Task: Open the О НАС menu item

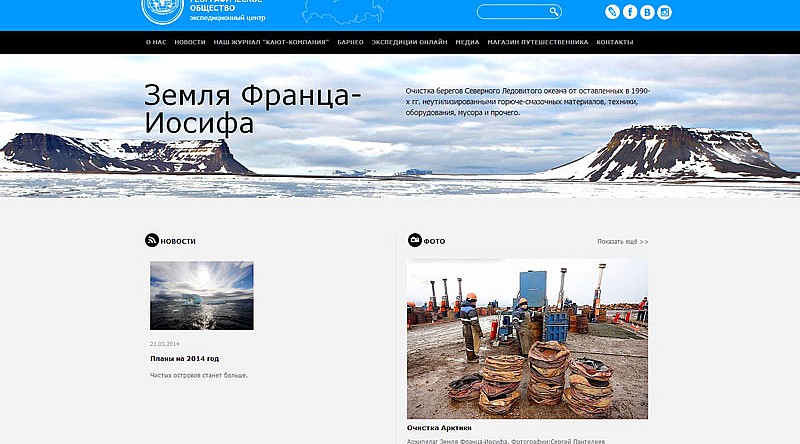Action: 156,42
